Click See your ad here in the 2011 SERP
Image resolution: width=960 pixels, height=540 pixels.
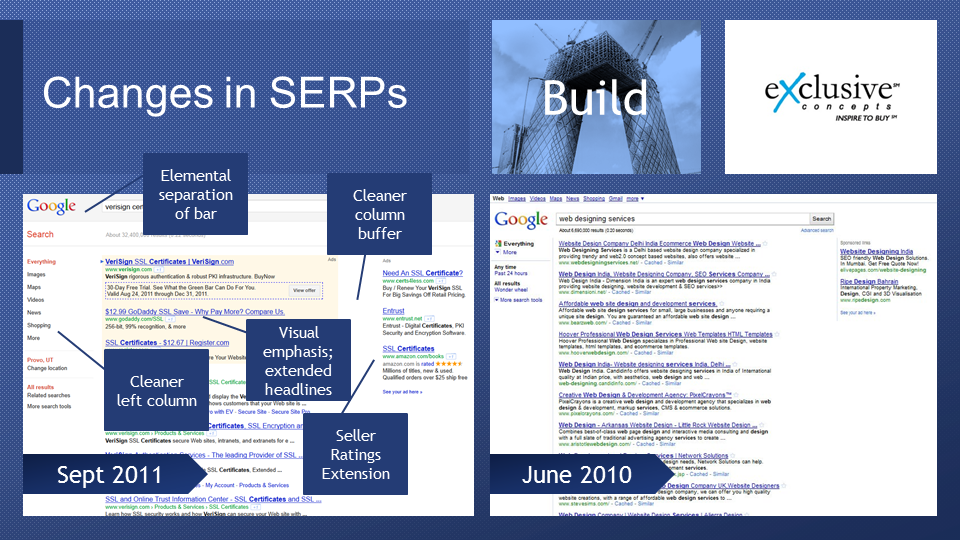pyautogui.click(x=402, y=392)
